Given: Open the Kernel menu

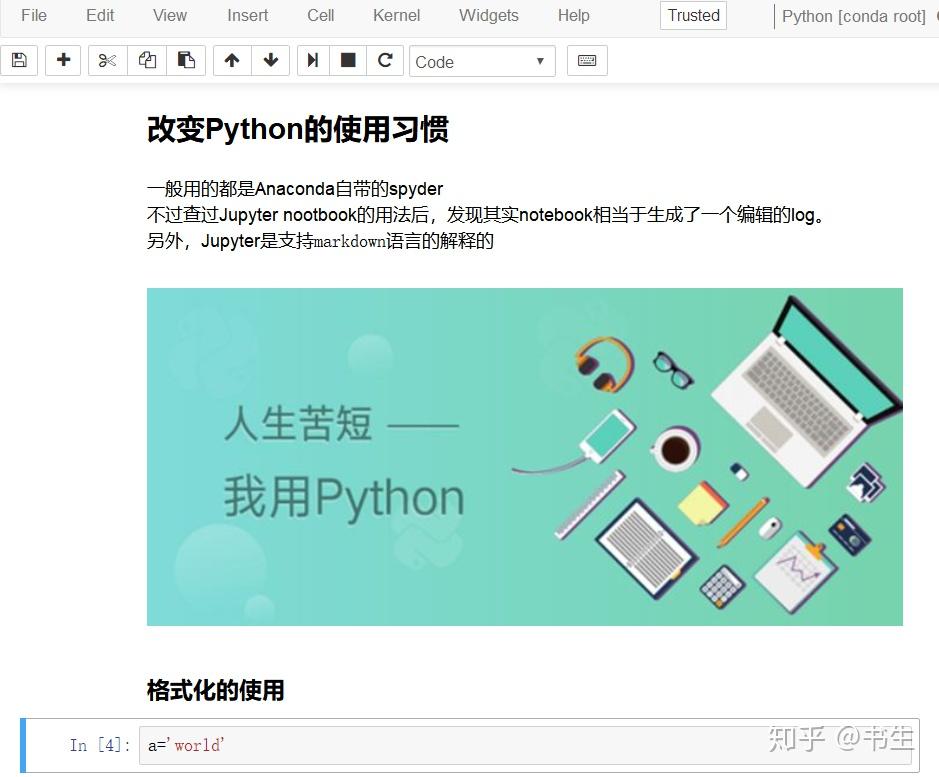Looking at the screenshot, I should (396, 15).
